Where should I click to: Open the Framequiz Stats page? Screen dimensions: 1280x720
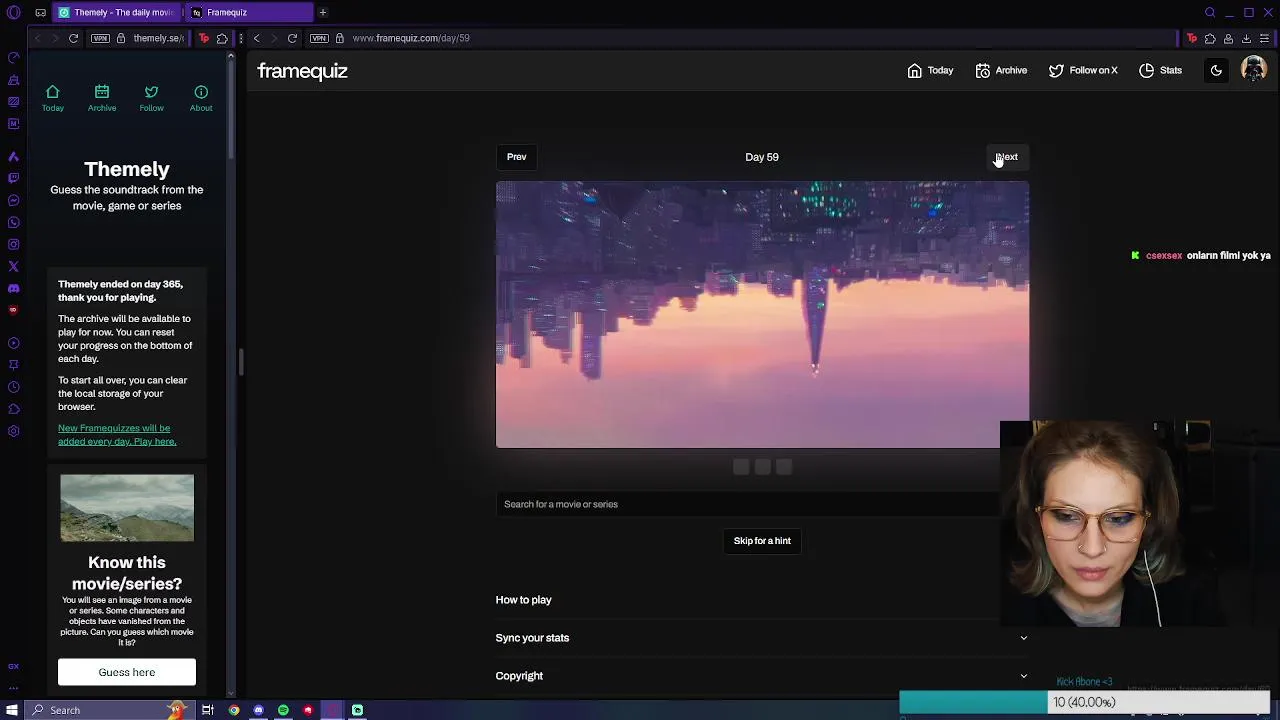point(1160,70)
